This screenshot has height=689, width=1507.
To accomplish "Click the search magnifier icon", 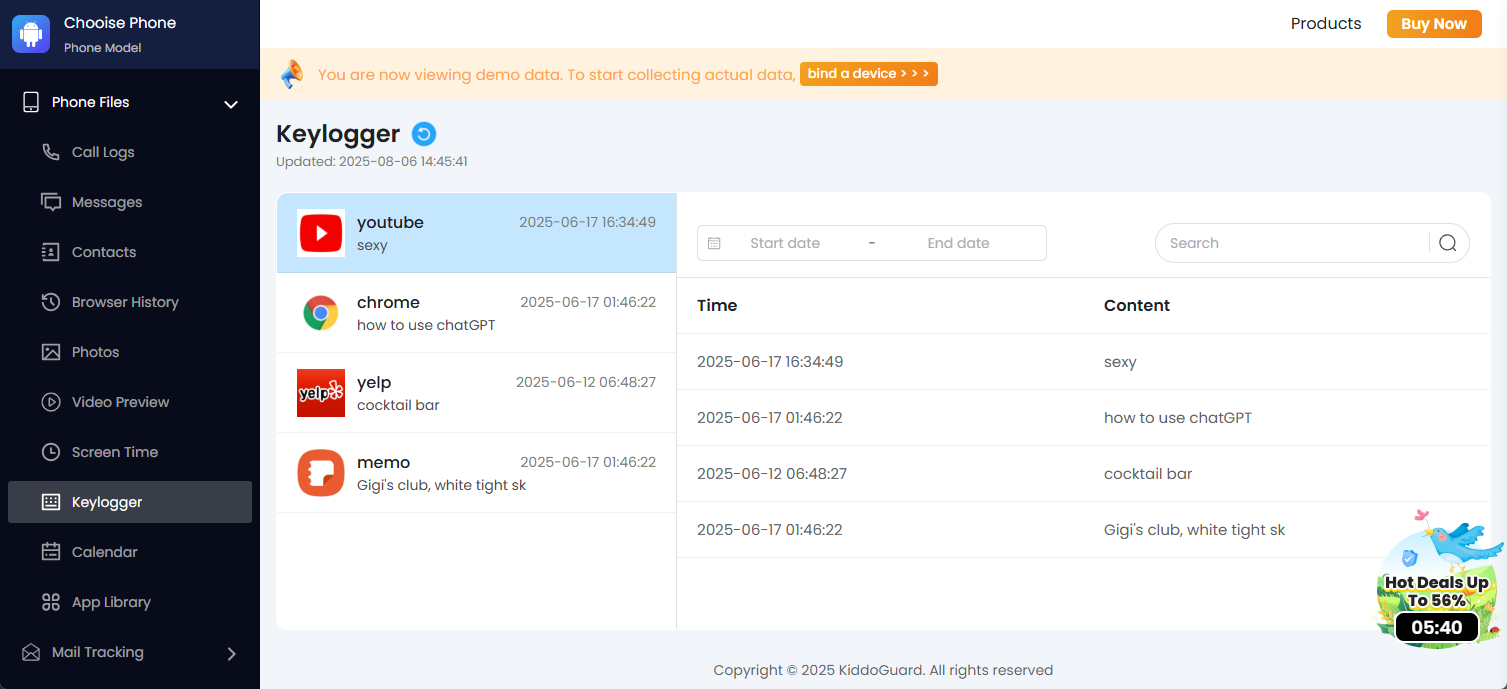I will click(1447, 242).
